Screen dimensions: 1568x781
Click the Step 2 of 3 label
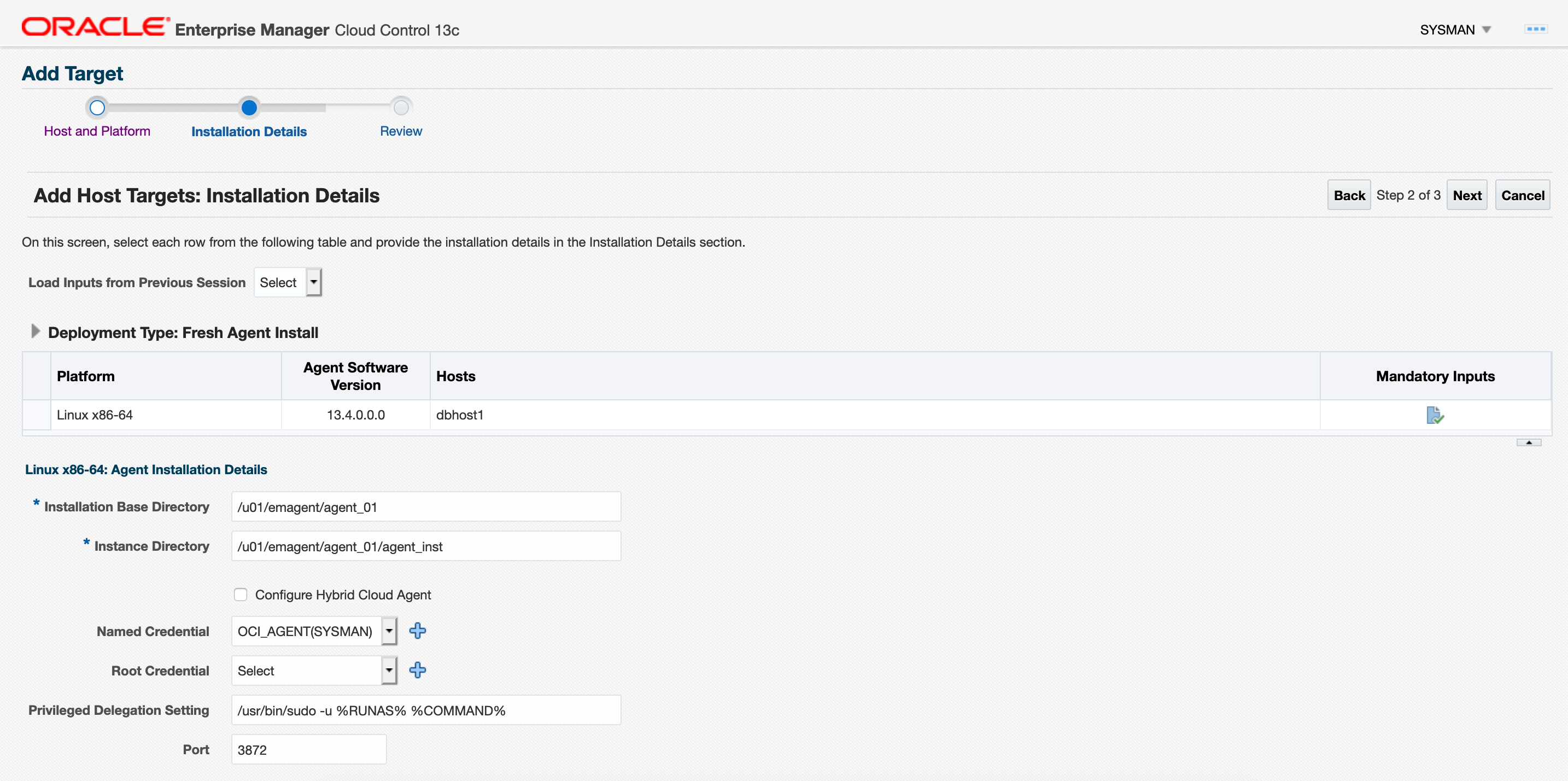(1408, 195)
